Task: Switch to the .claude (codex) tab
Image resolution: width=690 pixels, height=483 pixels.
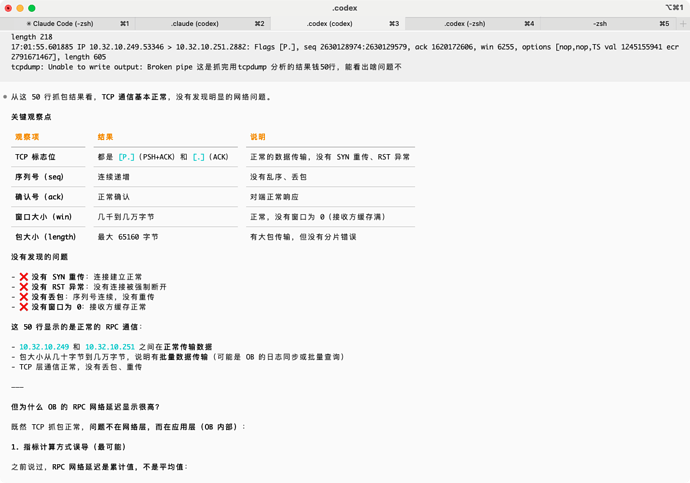Action: point(203,24)
